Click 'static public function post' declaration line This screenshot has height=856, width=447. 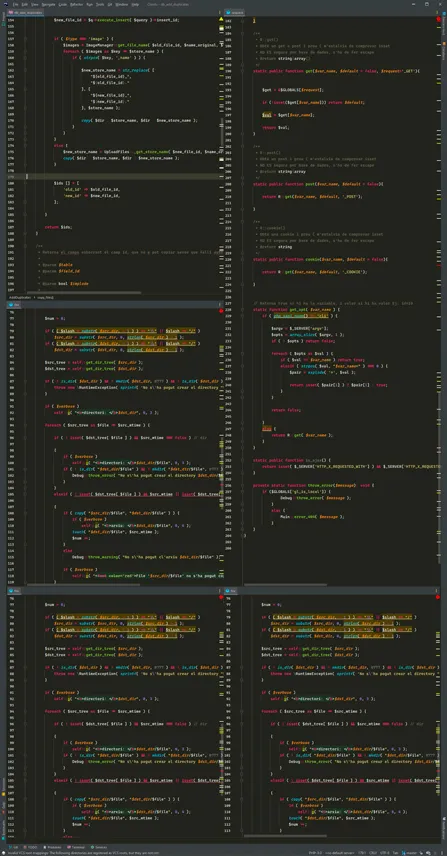[319, 184]
